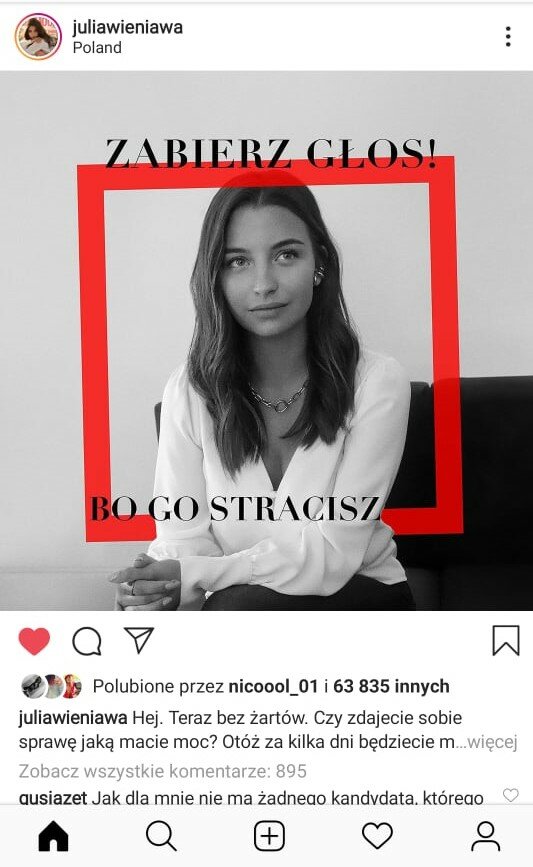View the 63 835 innych likes list
This screenshot has width=533, height=867.
pos(391,686)
